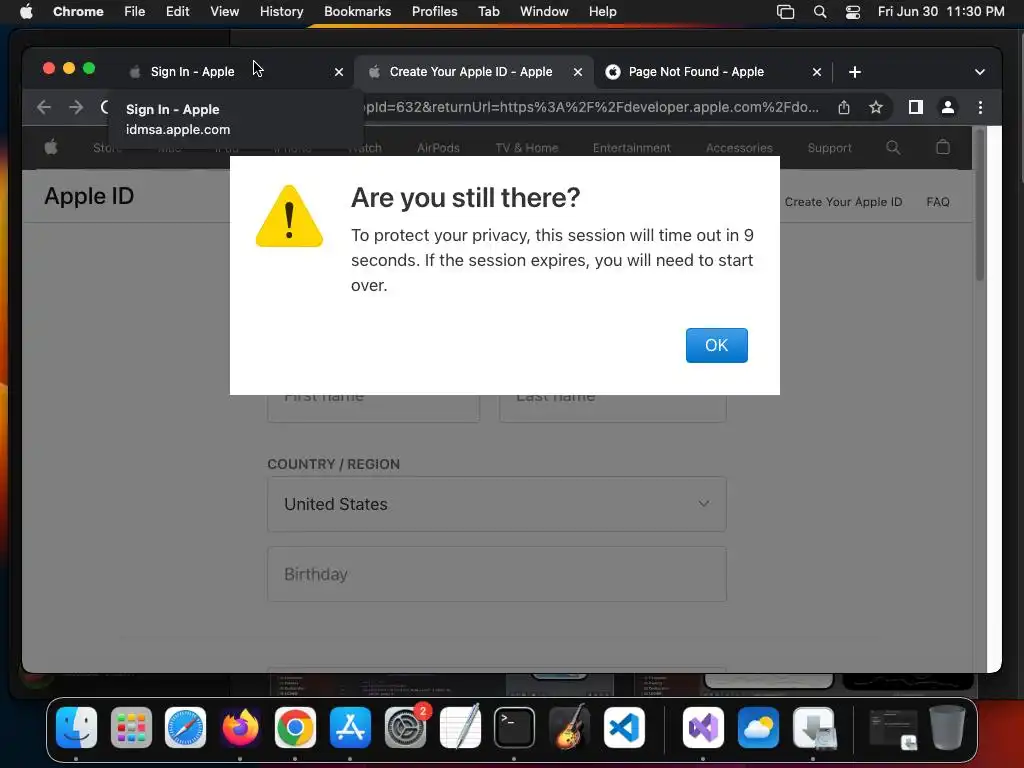The width and height of the screenshot is (1024, 768).
Task: Open the Help menu
Action: (x=602, y=11)
